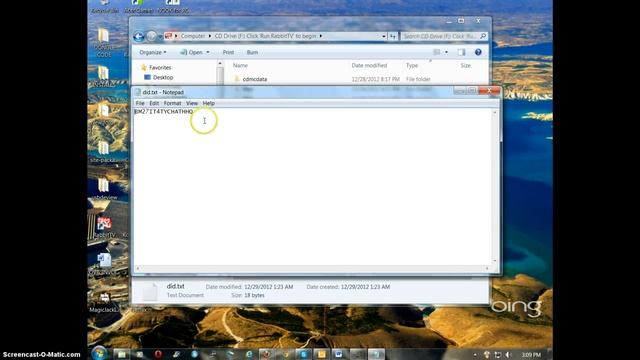
Task: Open Microsoft Word from the taskbar
Action: pos(339,354)
